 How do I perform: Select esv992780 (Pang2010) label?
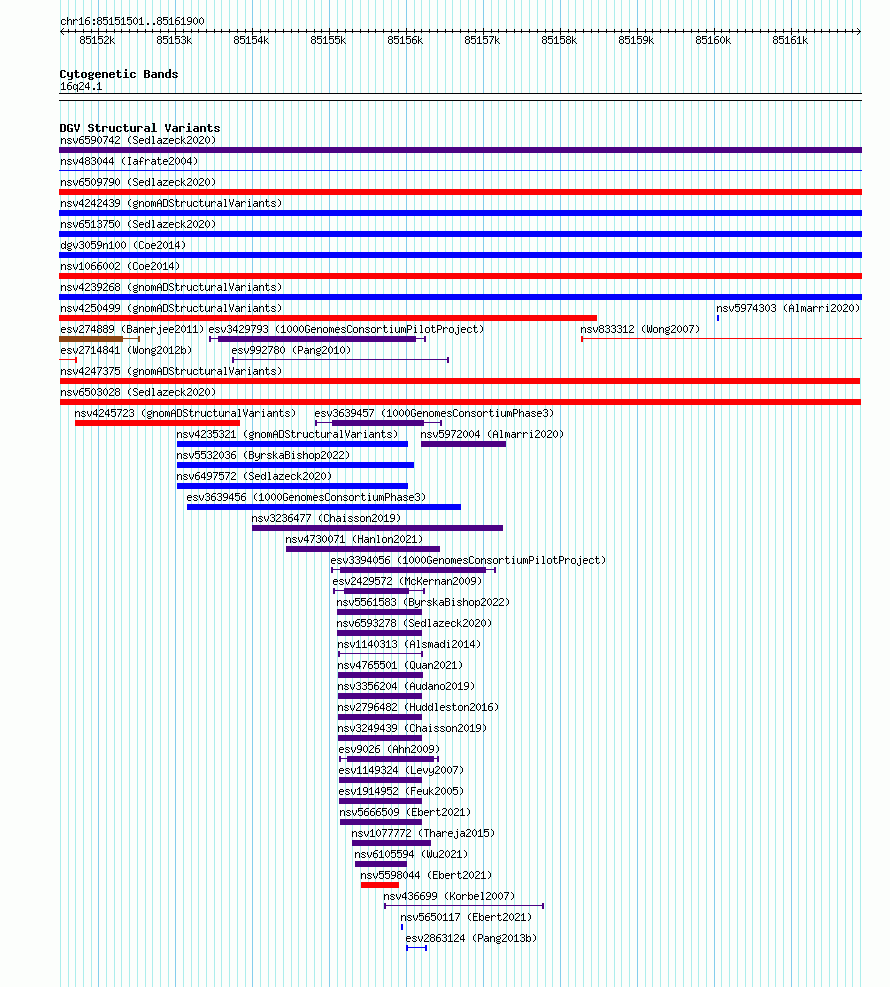coord(291,350)
